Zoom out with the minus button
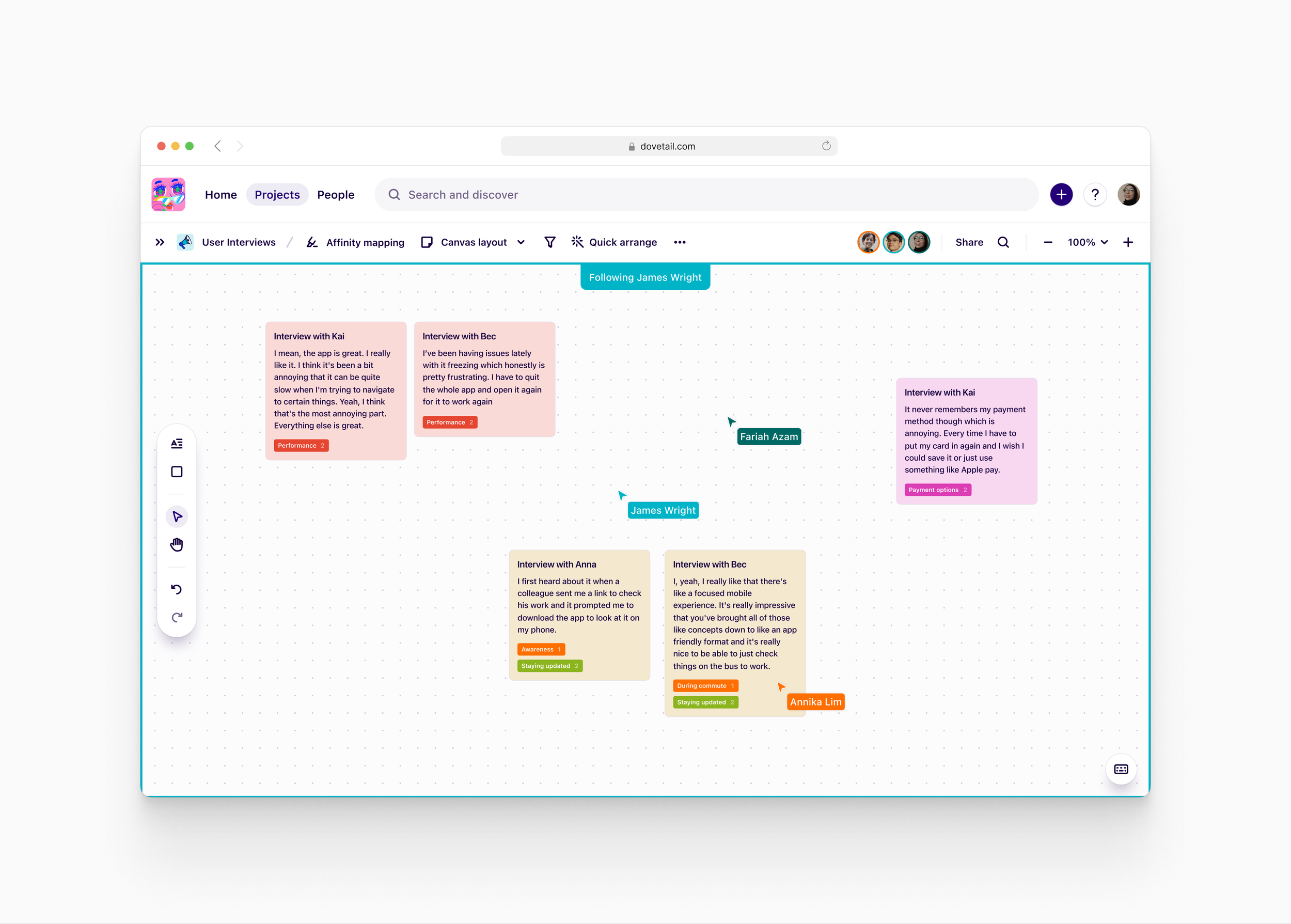The height and width of the screenshot is (924, 1291). [1048, 242]
